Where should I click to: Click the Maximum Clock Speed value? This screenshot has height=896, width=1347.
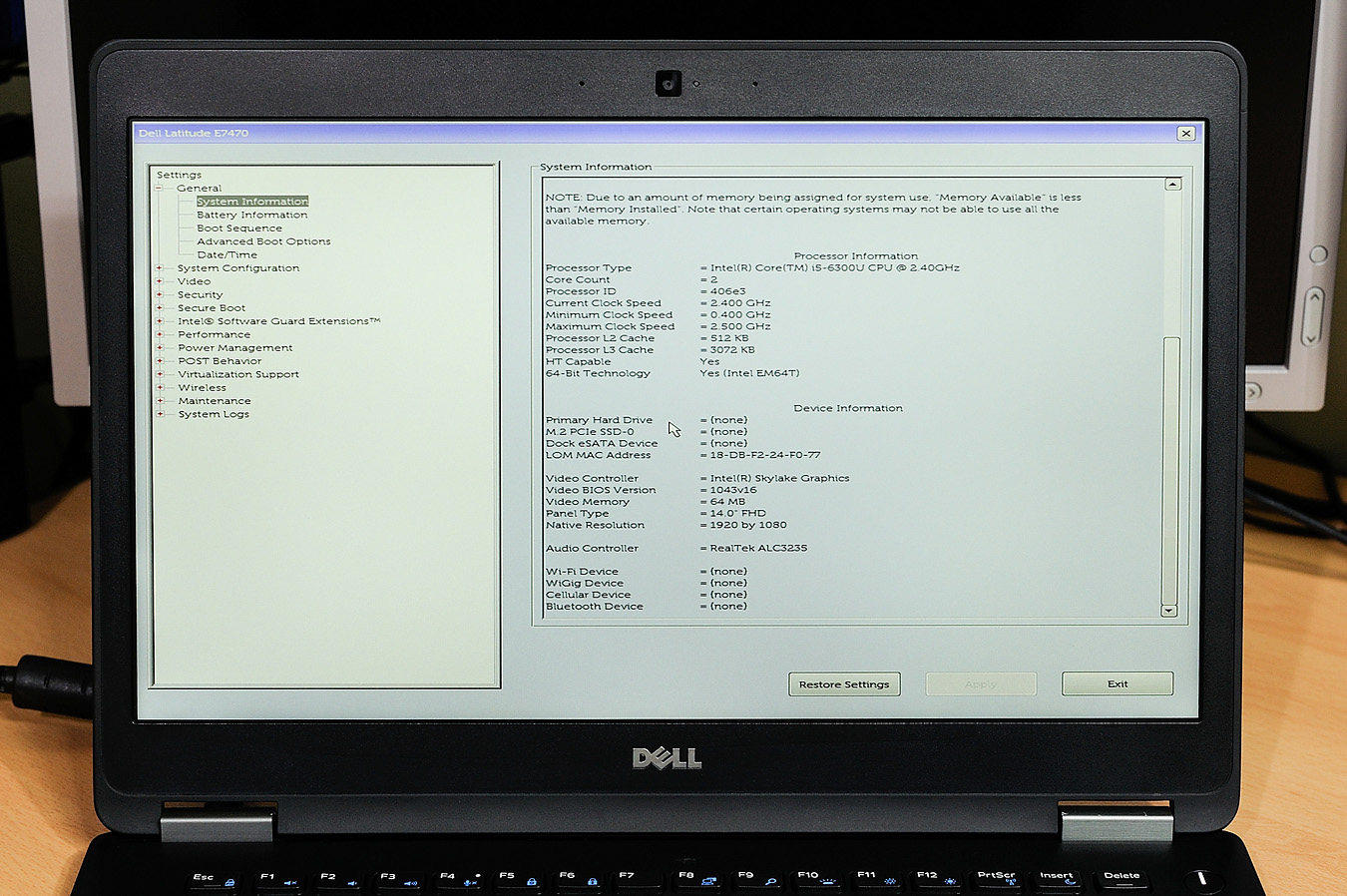tap(740, 326)
